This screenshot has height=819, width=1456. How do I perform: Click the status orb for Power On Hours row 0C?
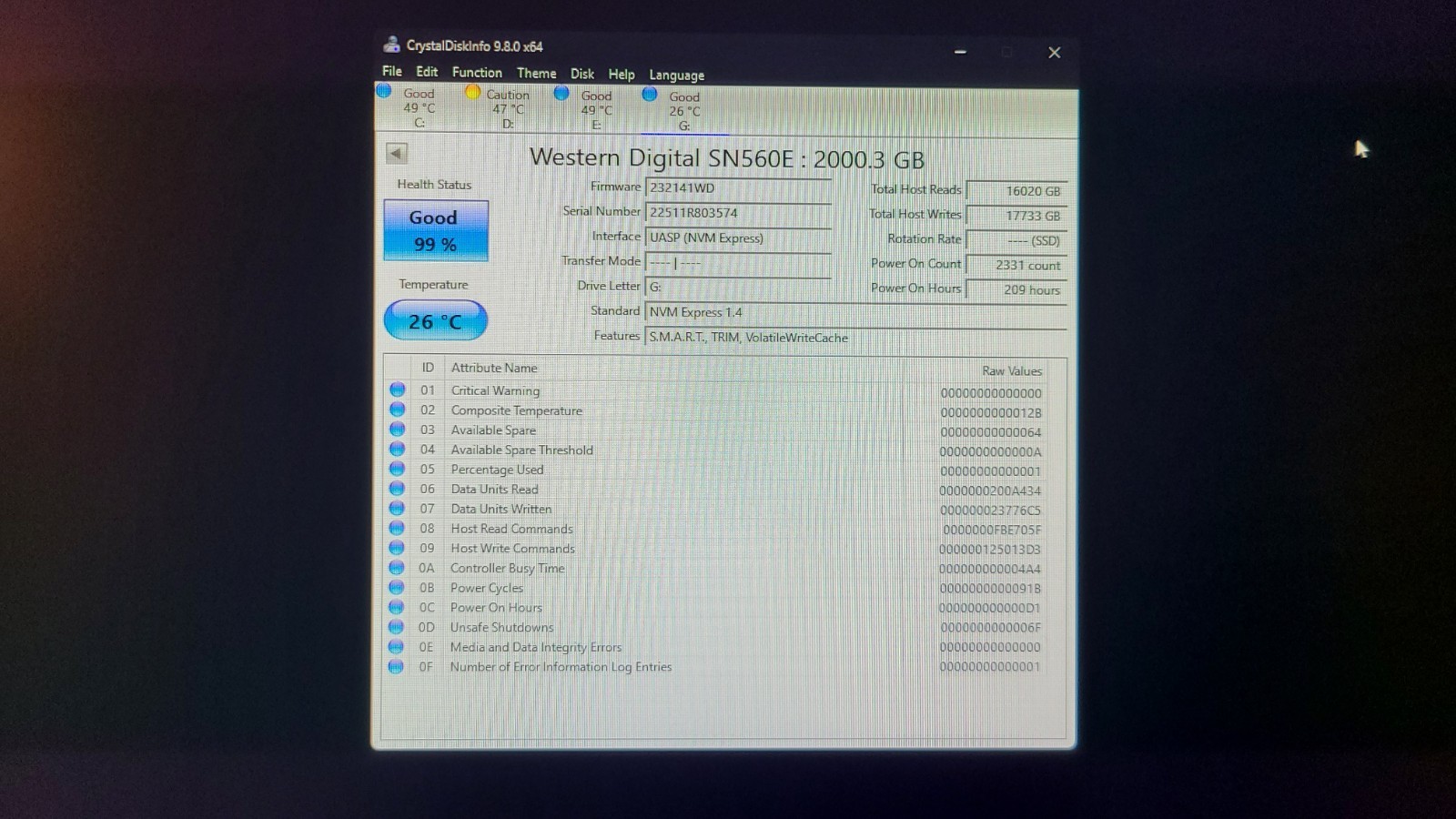coord(397,607)
